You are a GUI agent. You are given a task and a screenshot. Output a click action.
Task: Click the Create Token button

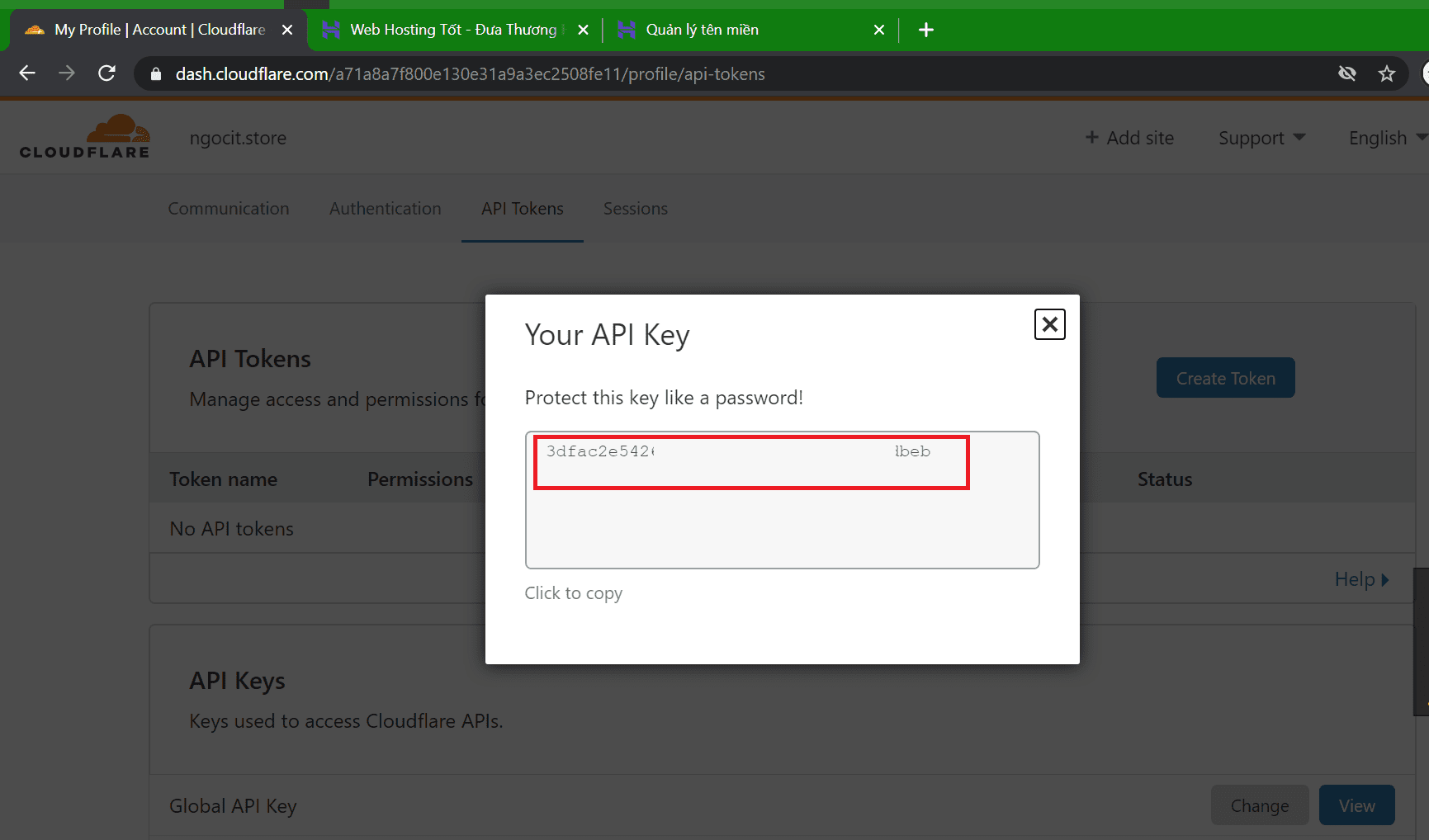1225,378
